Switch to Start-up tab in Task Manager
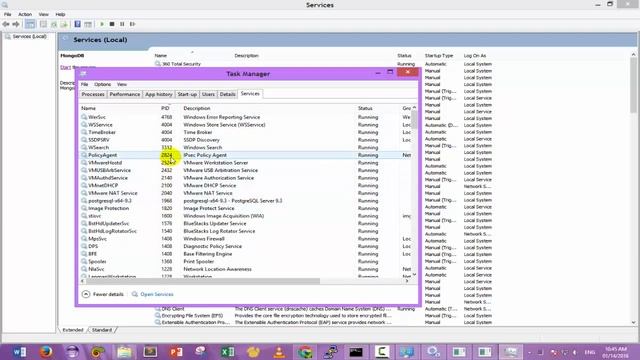 pyautogui.click(x=187, y=94)
